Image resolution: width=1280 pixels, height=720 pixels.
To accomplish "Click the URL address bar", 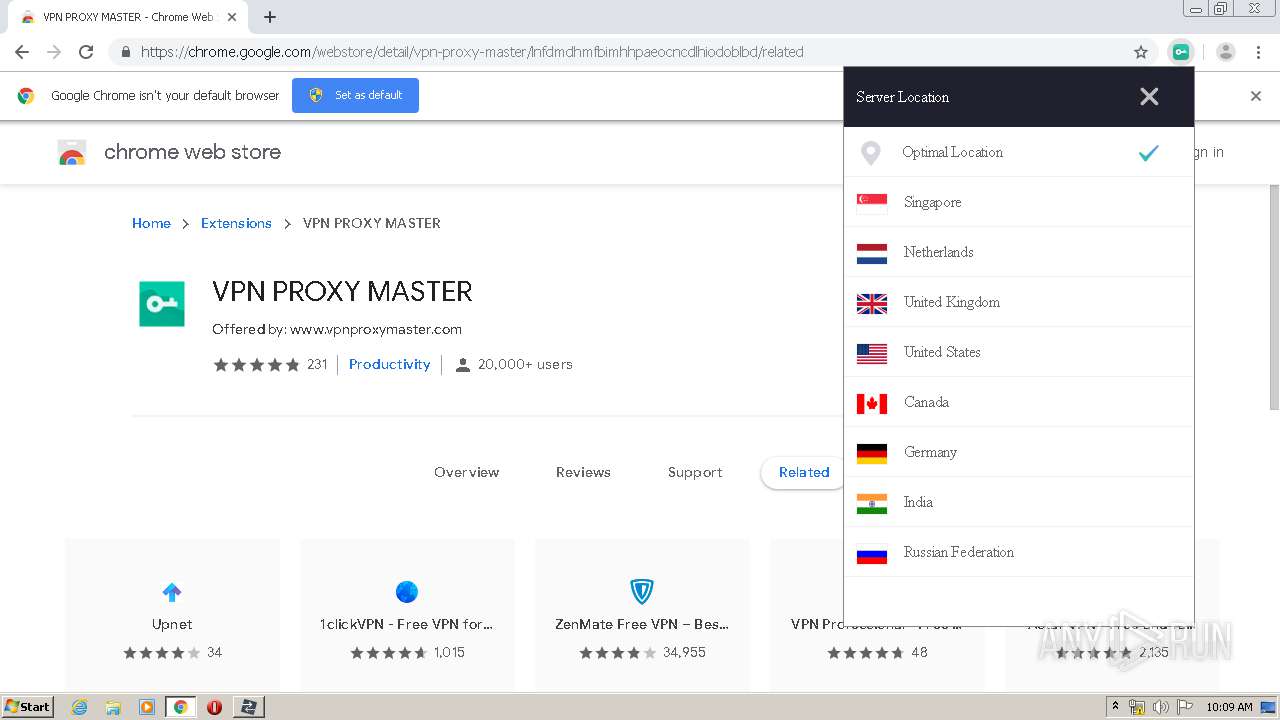I will (630, 52).
